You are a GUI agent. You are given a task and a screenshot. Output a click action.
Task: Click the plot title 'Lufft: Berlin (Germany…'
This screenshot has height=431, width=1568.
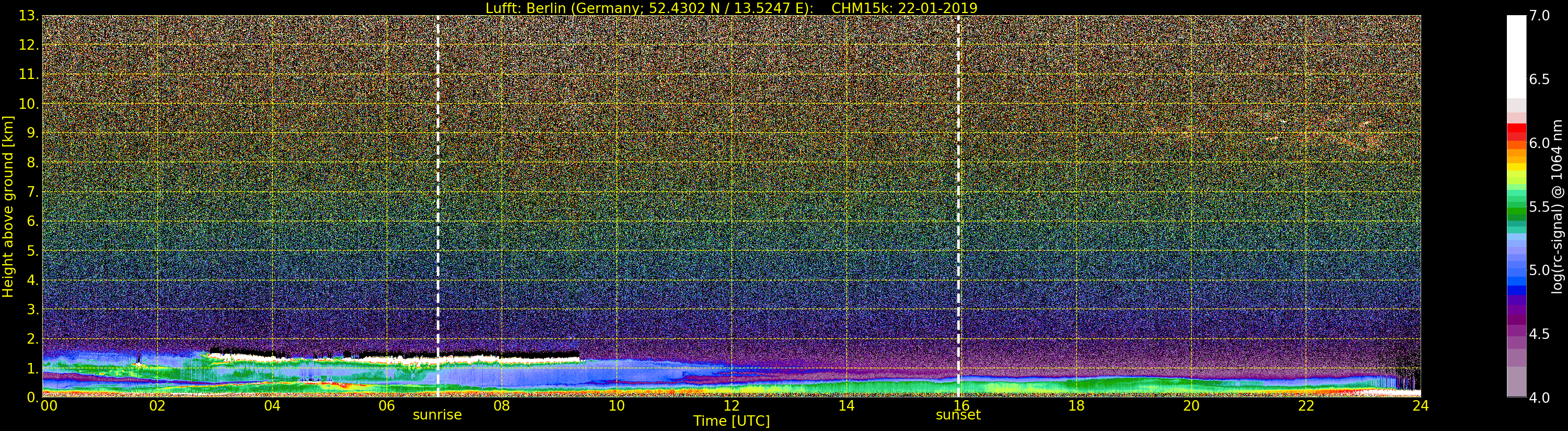(x=731, y=8)
